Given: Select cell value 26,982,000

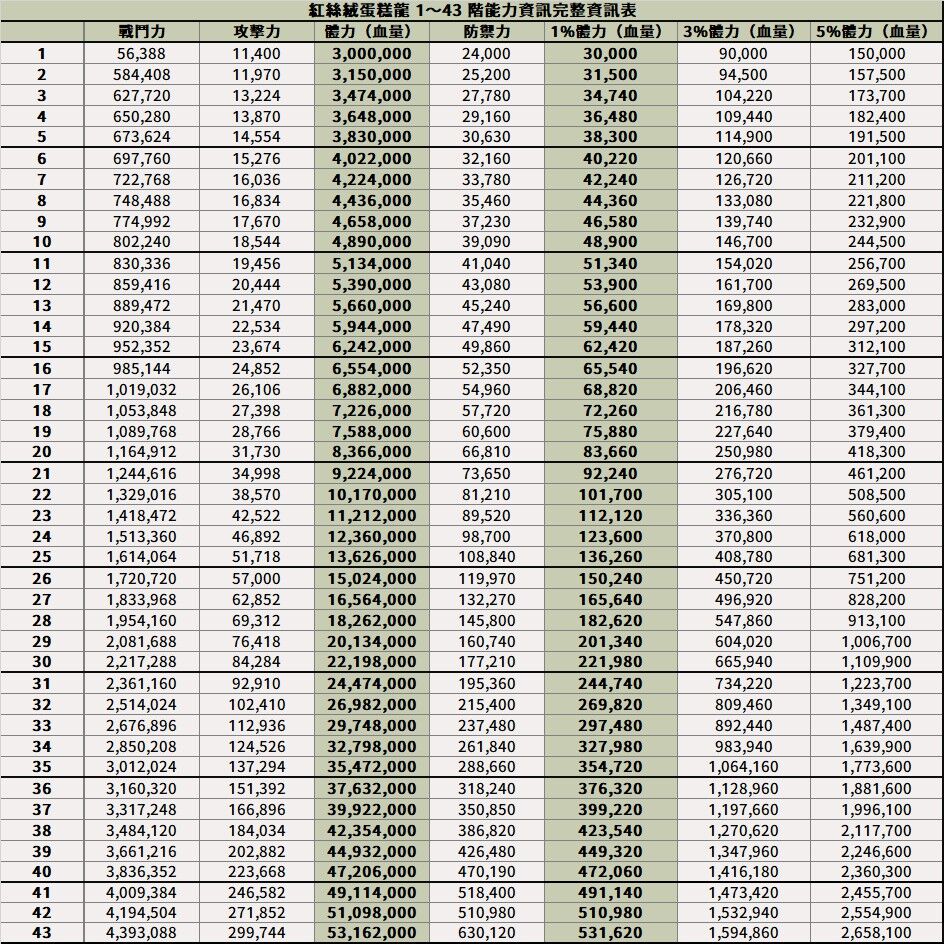Looking at the screenshot, I should pyautogui.click(x=371, y=705).
